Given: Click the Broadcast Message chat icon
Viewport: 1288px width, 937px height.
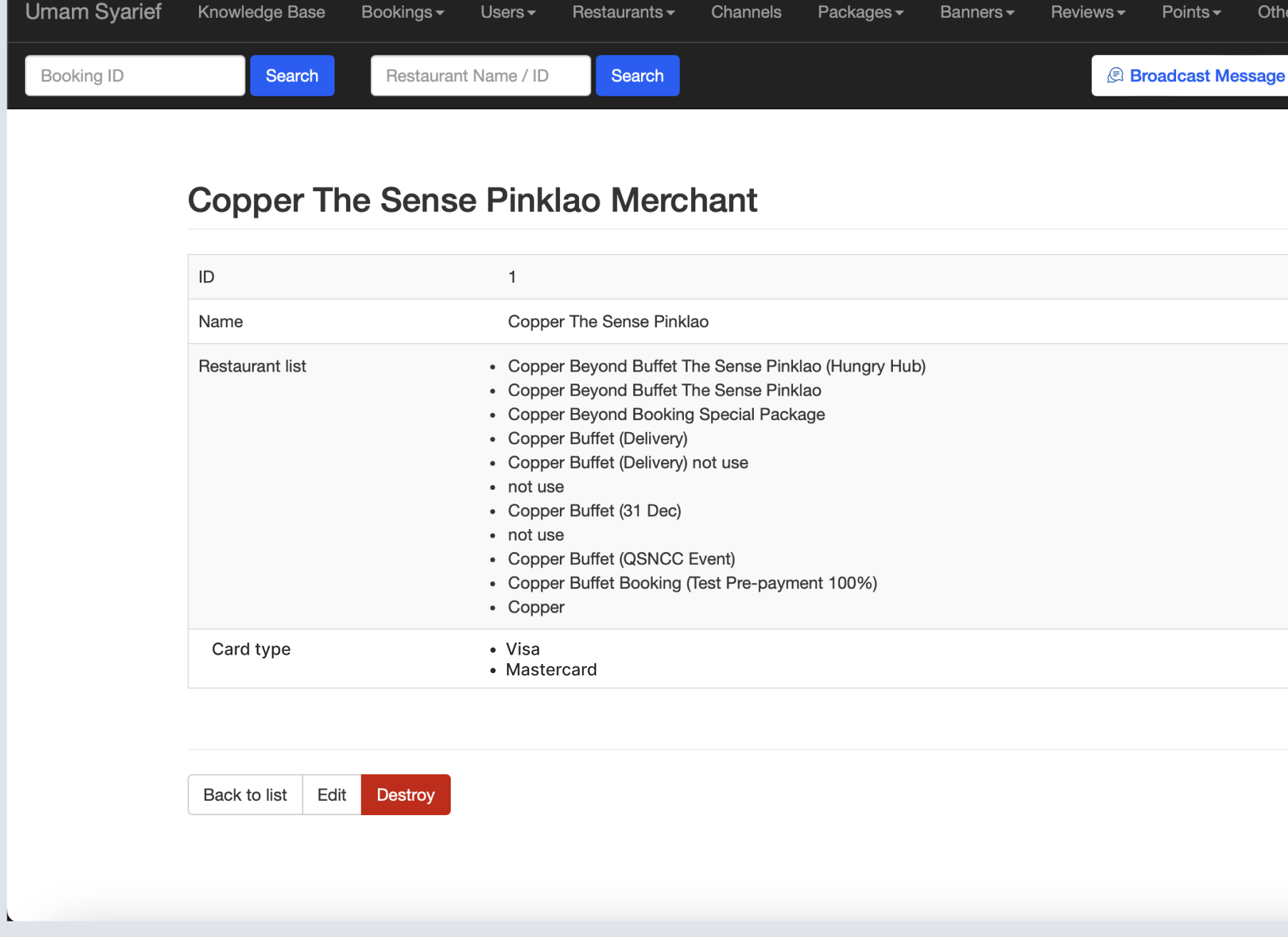Looking at the screenshot, I should (x=1115, y=76).
